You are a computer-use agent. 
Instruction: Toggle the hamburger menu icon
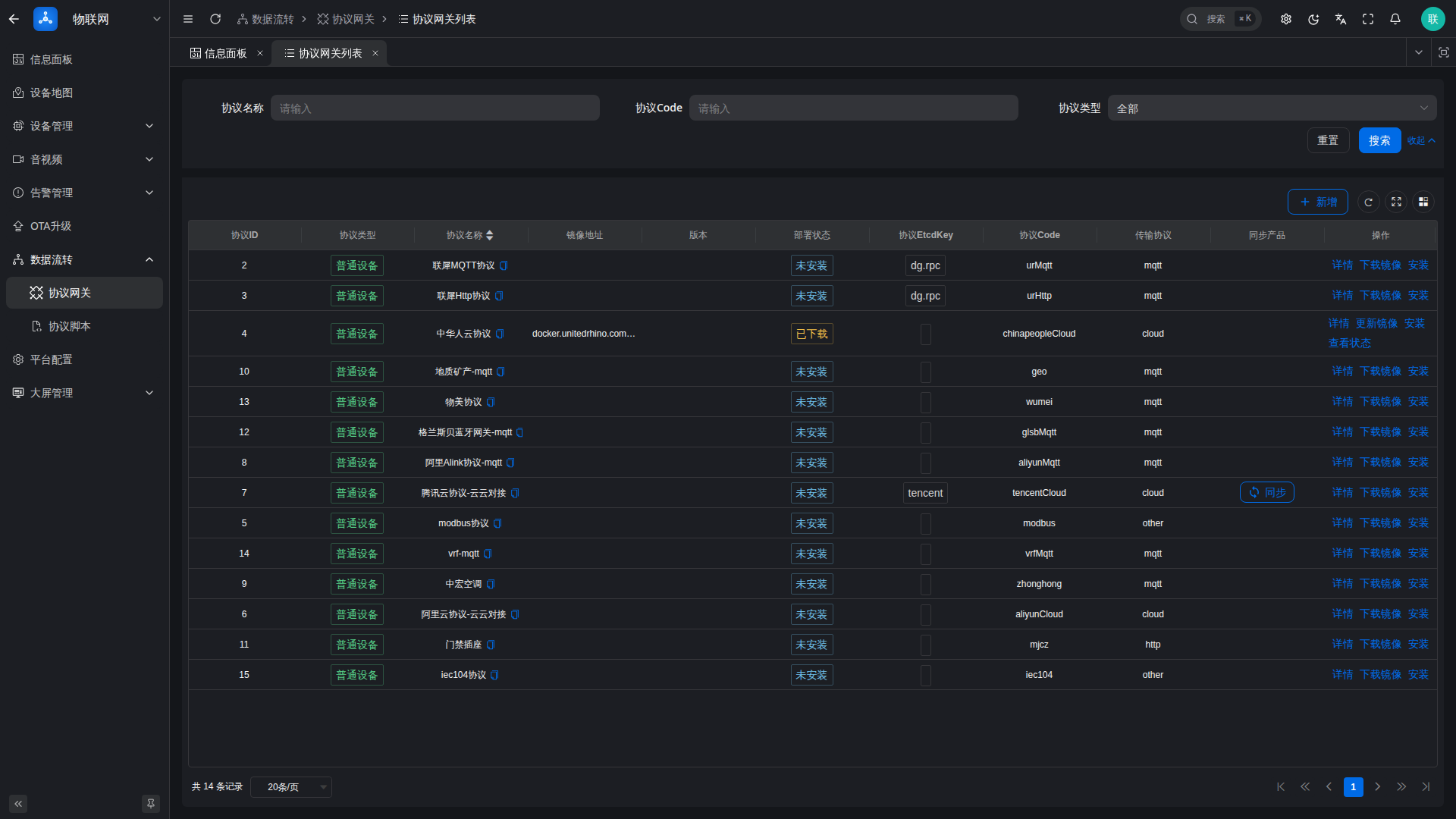[188, 19]
